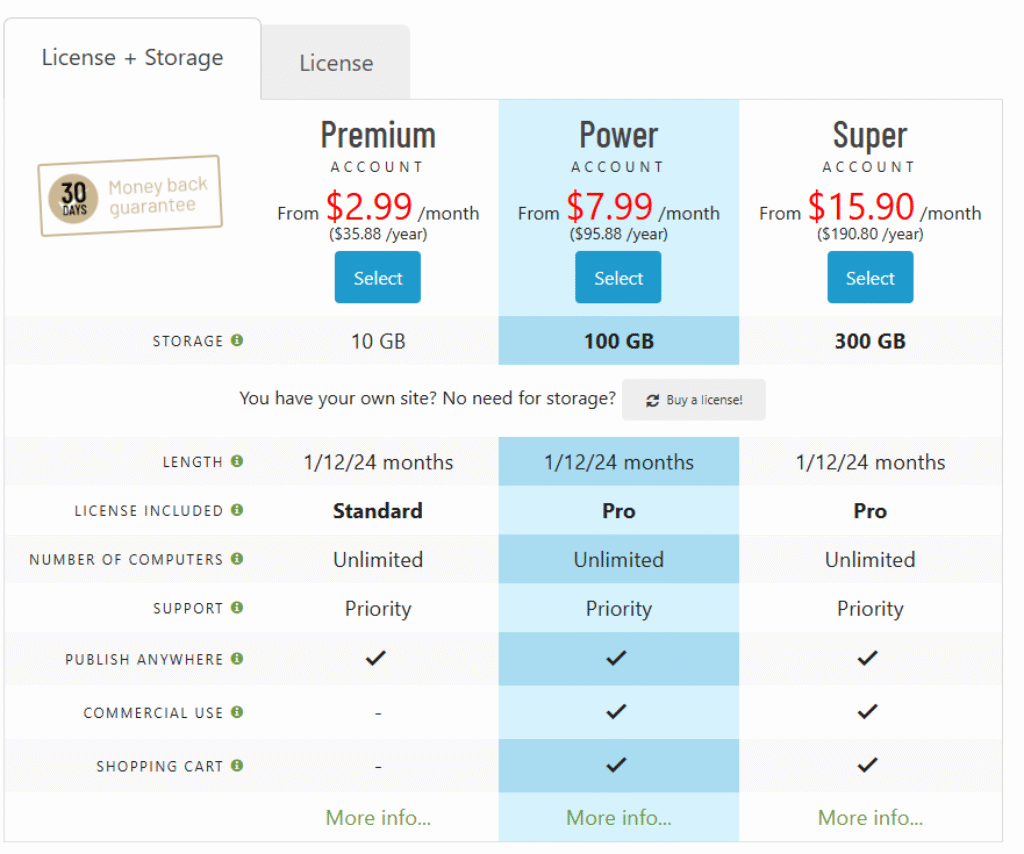Click the Power plan 100 GB storage cell

[x=618, y=341]
